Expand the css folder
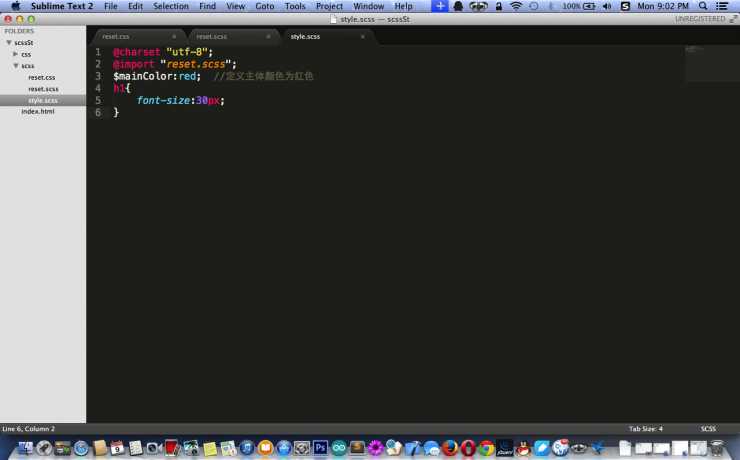The image size is (740, 460). 16,54
